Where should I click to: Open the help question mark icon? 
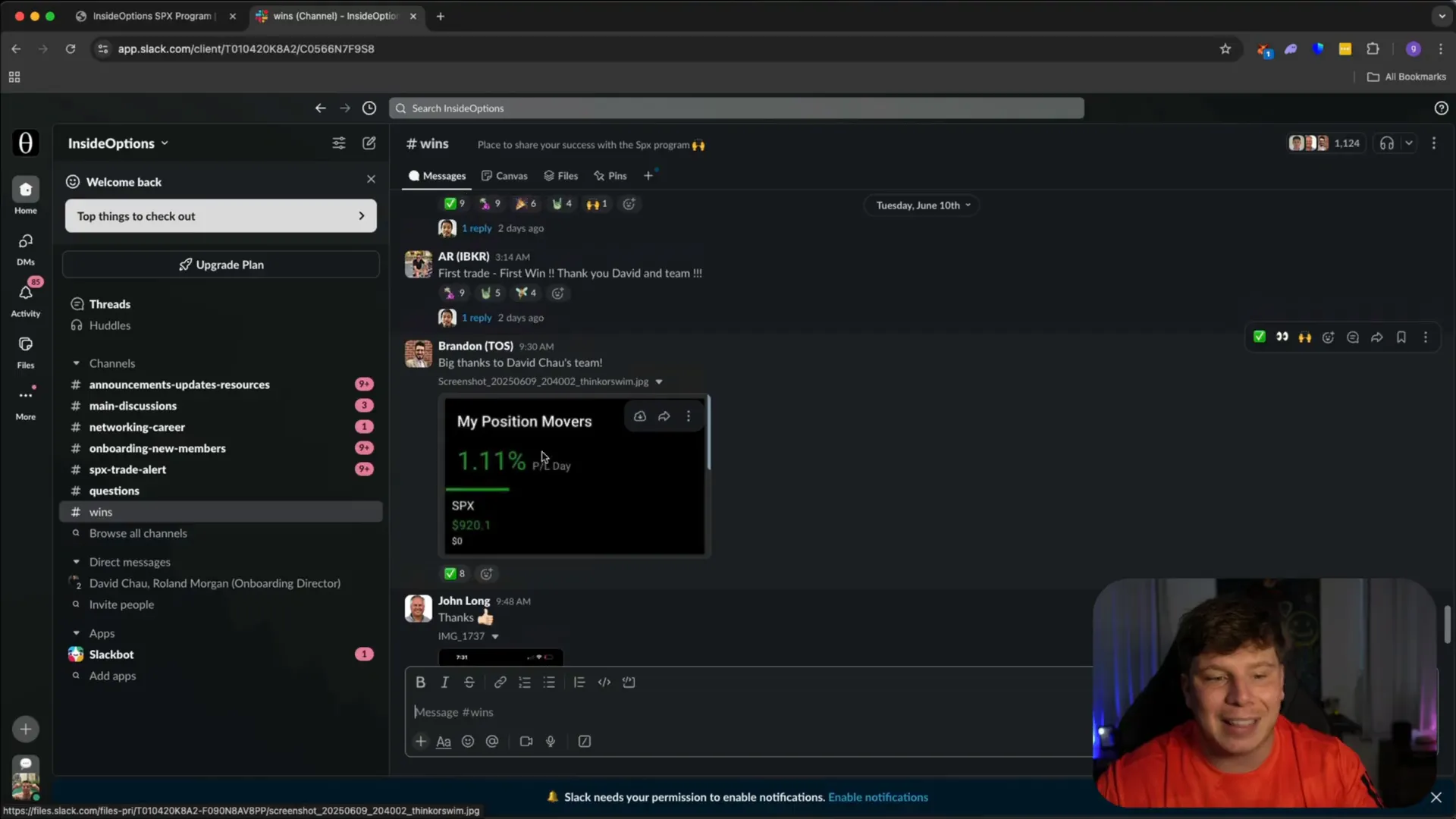(1441, 108)
